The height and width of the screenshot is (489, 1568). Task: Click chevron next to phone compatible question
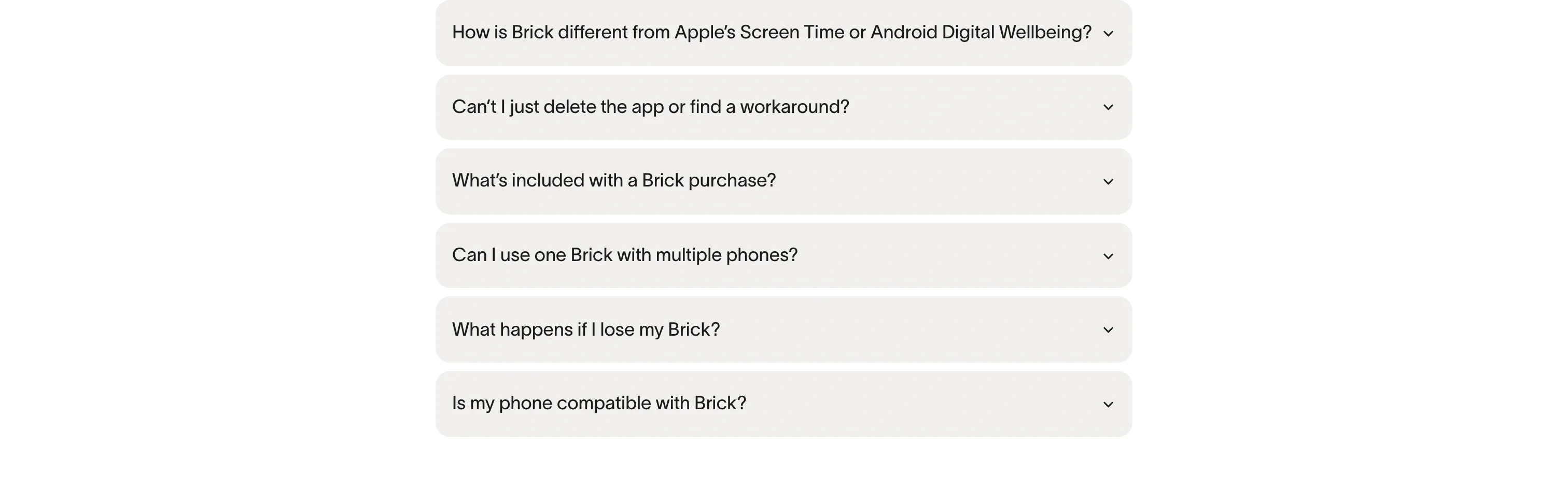click(x=1108, y=405)
